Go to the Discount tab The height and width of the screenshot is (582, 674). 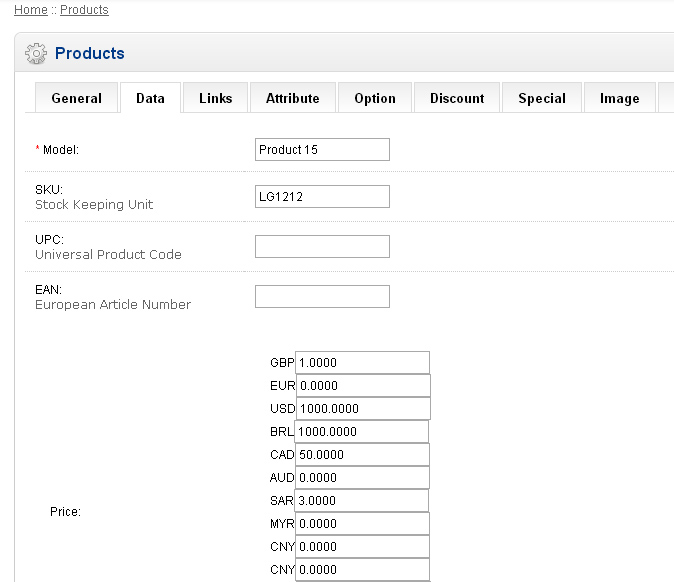click(457, 98)
